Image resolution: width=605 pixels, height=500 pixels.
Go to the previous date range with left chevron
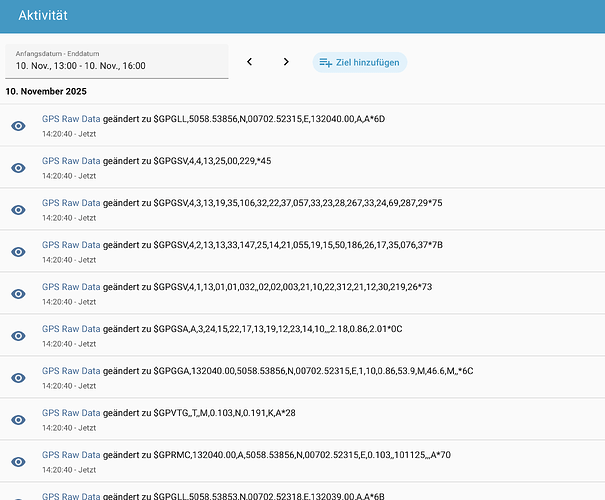click(x=250, y=62)
